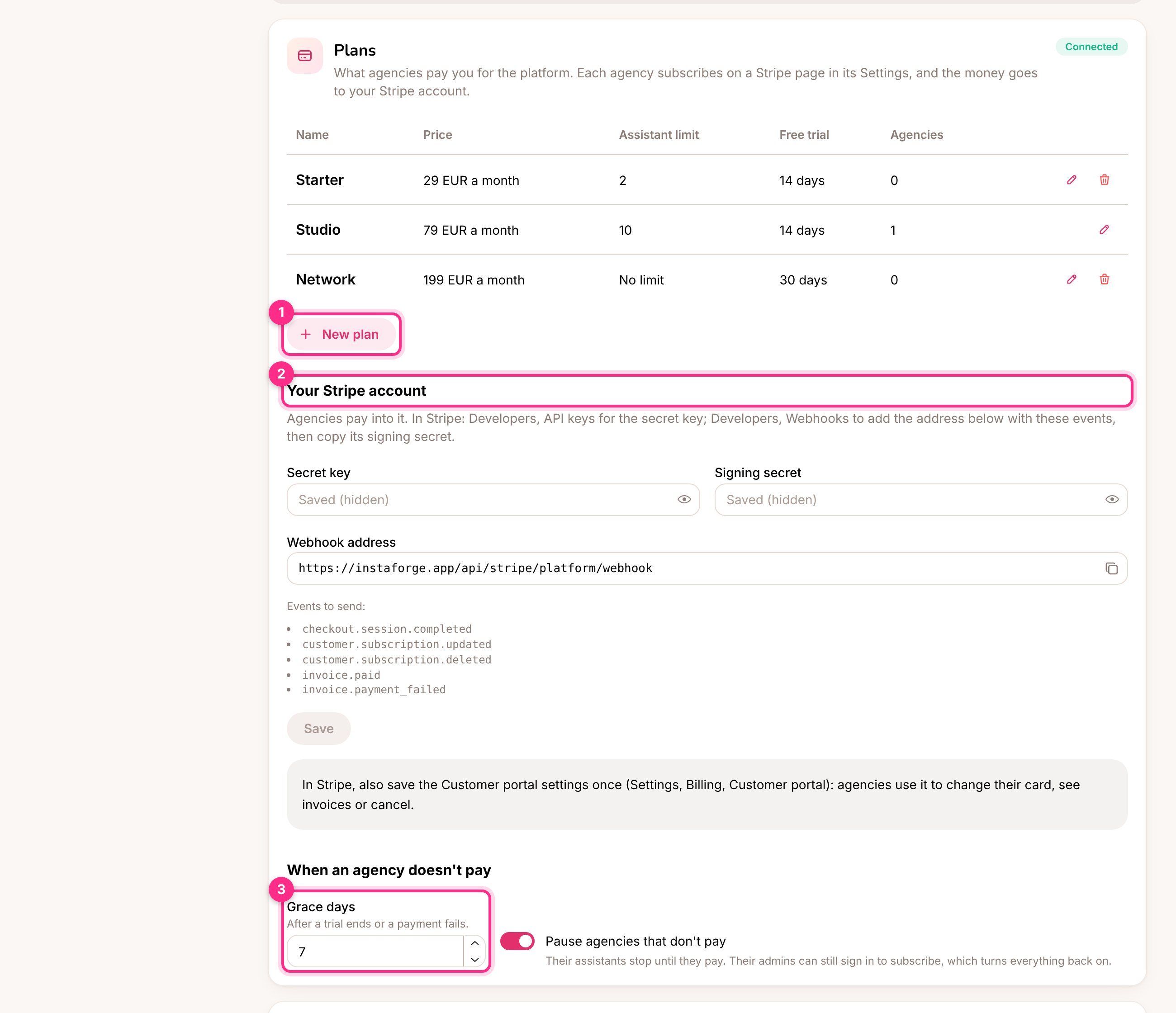Select the Studio plan name
The width and height of the screenshot is (1176, 1013).
tap(318, 230)
